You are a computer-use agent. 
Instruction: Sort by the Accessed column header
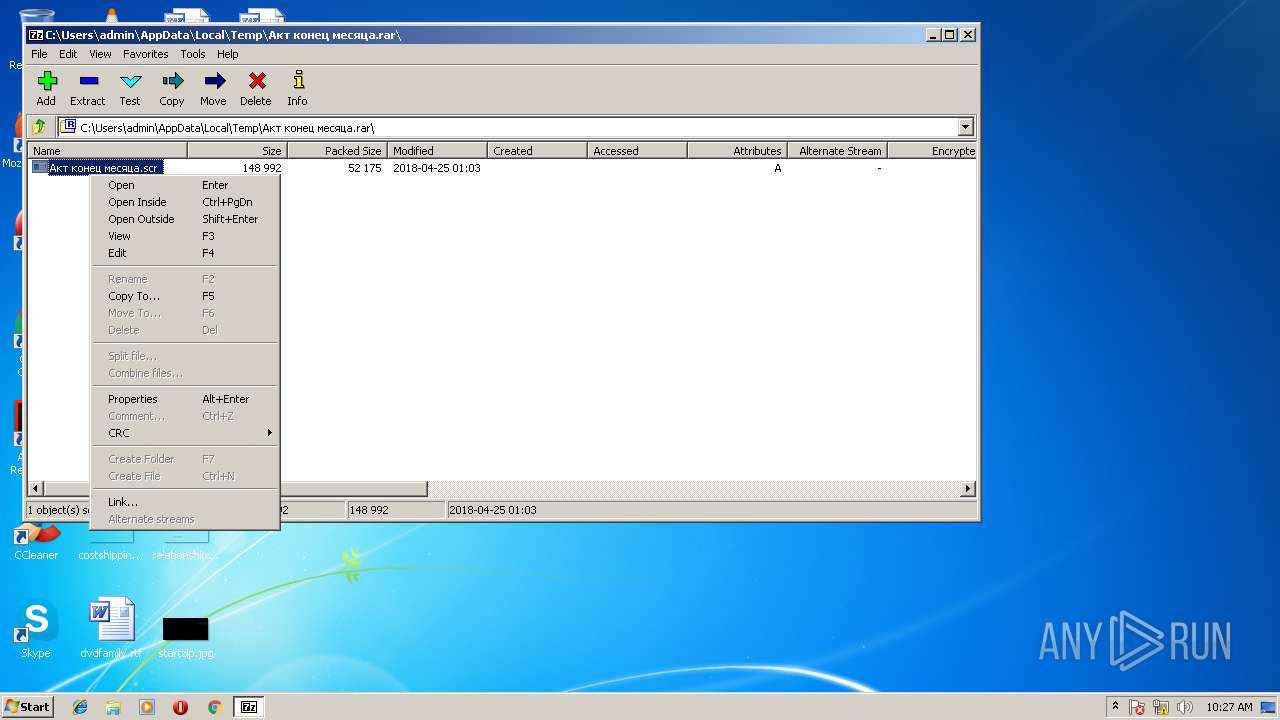(x=637, y=151)
